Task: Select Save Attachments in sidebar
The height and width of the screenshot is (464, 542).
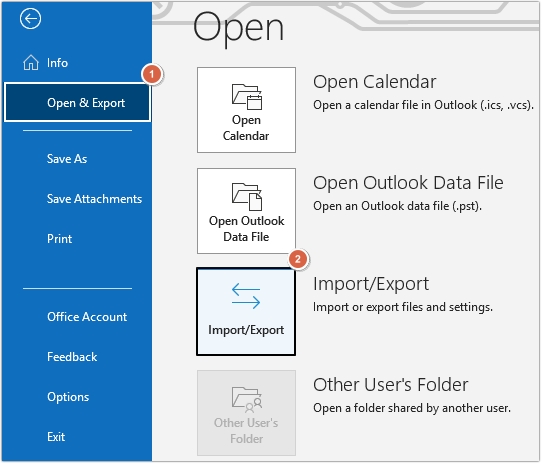Action: coord(94,199)
